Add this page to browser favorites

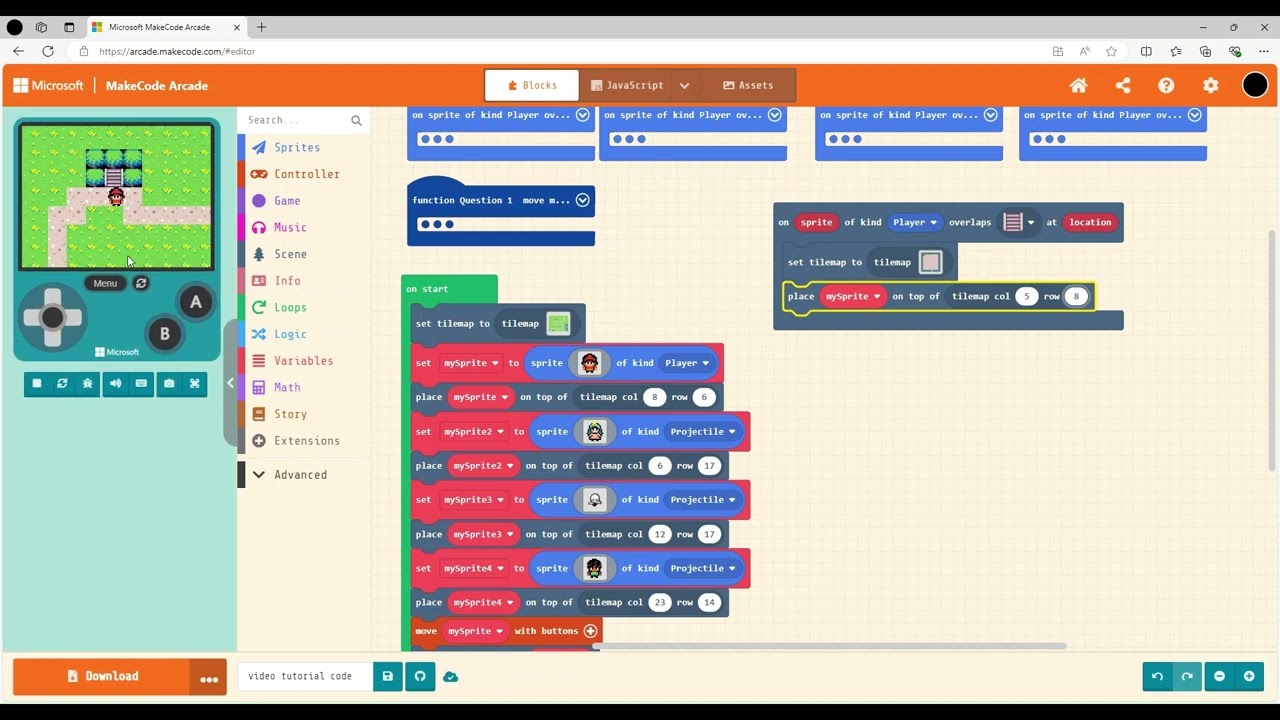[1111, 51]
